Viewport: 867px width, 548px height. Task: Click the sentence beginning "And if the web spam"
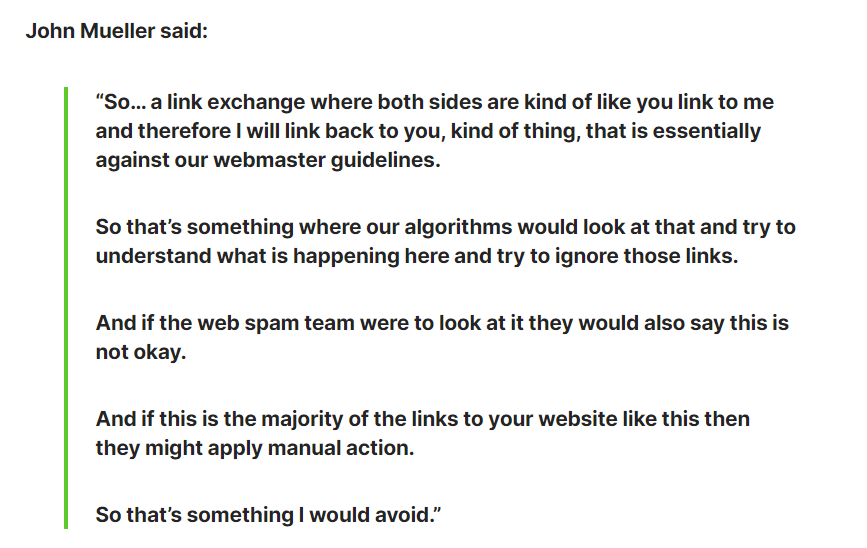442,337
